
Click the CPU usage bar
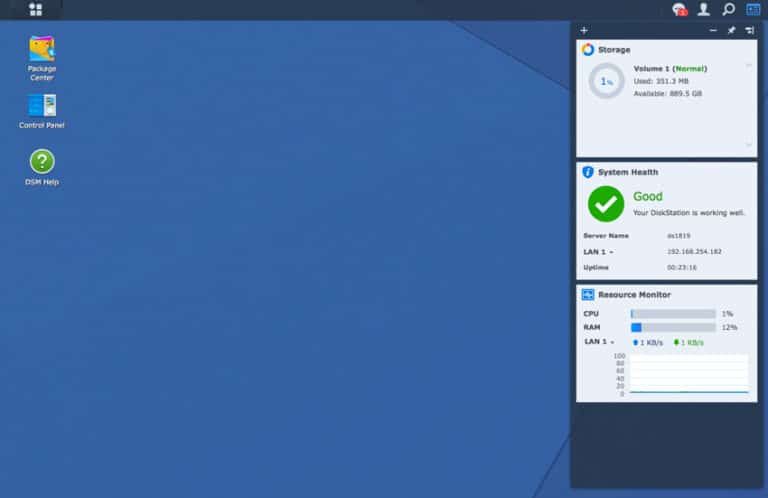click(x=673, y=313)
